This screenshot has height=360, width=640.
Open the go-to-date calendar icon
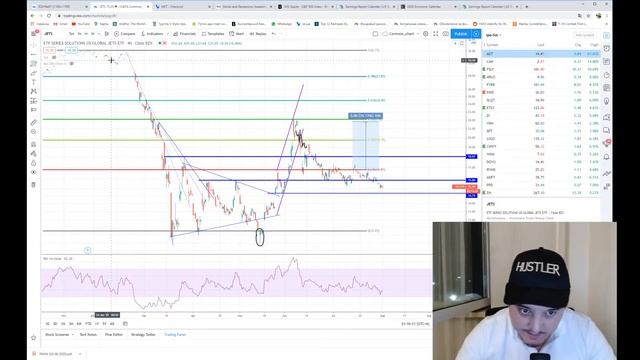(x=125, y=324)
